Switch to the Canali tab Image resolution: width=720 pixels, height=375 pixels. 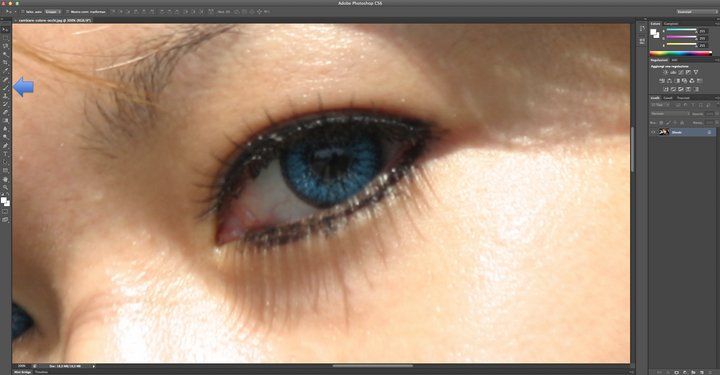(668, 98)
